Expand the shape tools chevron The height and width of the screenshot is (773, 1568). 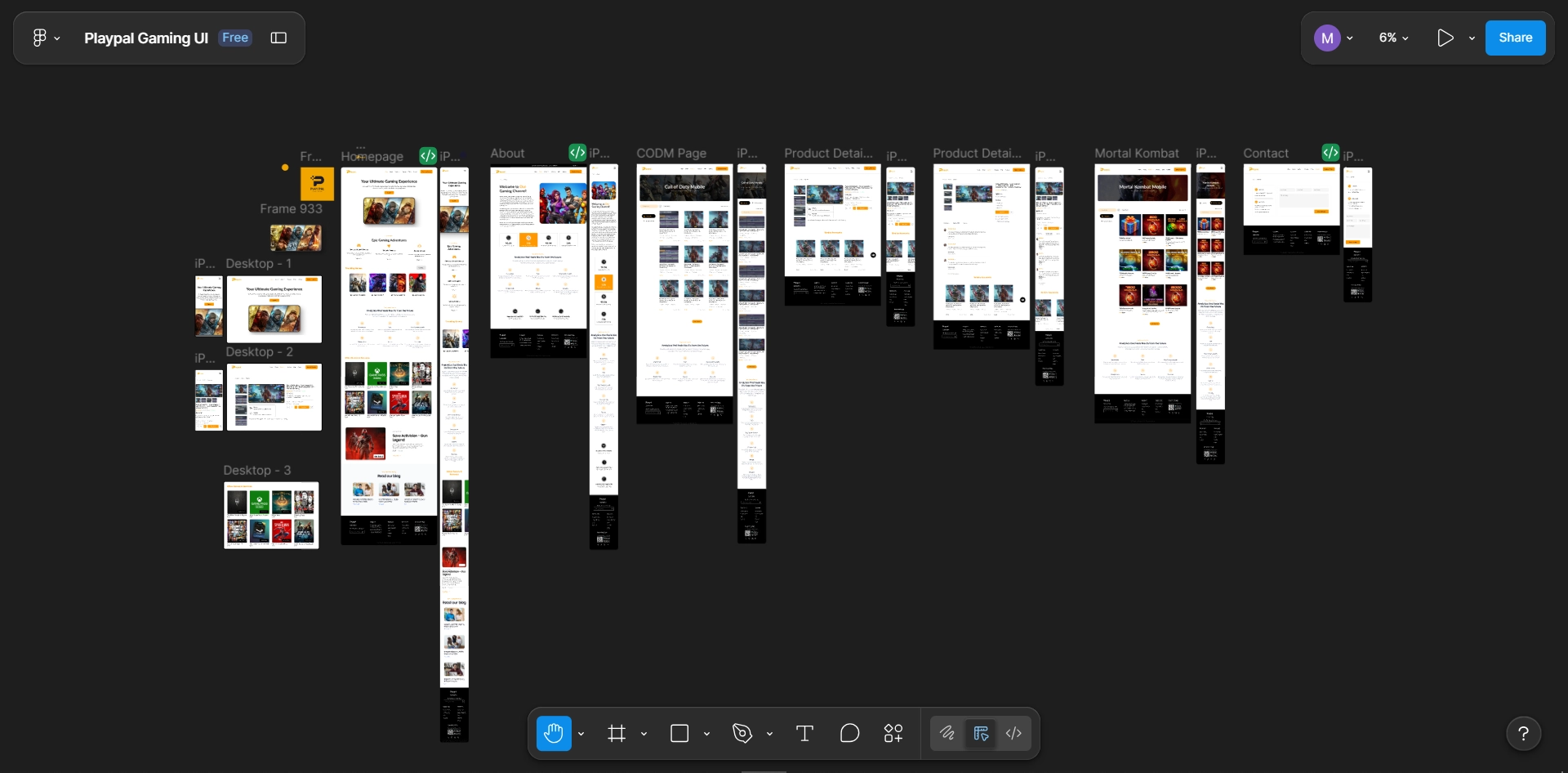706,734
